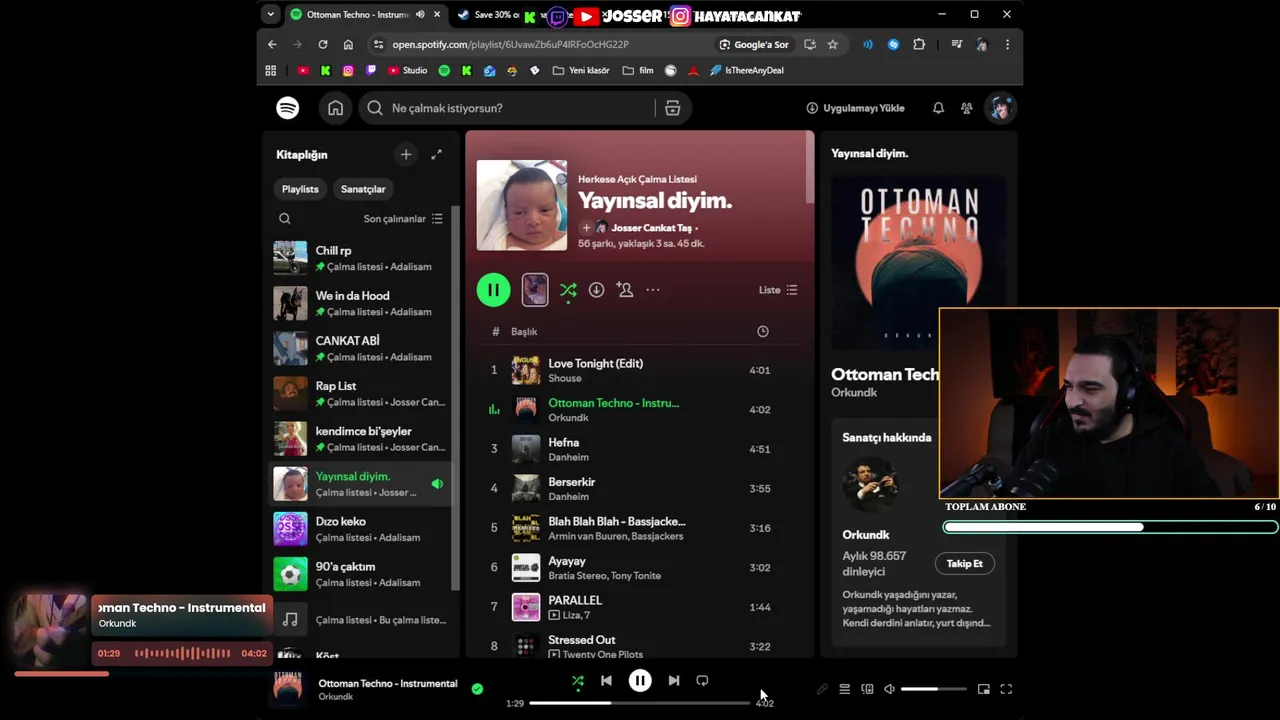
Task: Click Uygulamayı Yükle button
Action: [855, 108]
